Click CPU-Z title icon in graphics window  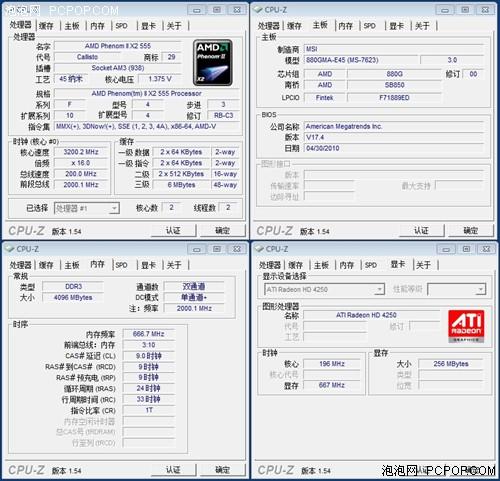[259, 249]
